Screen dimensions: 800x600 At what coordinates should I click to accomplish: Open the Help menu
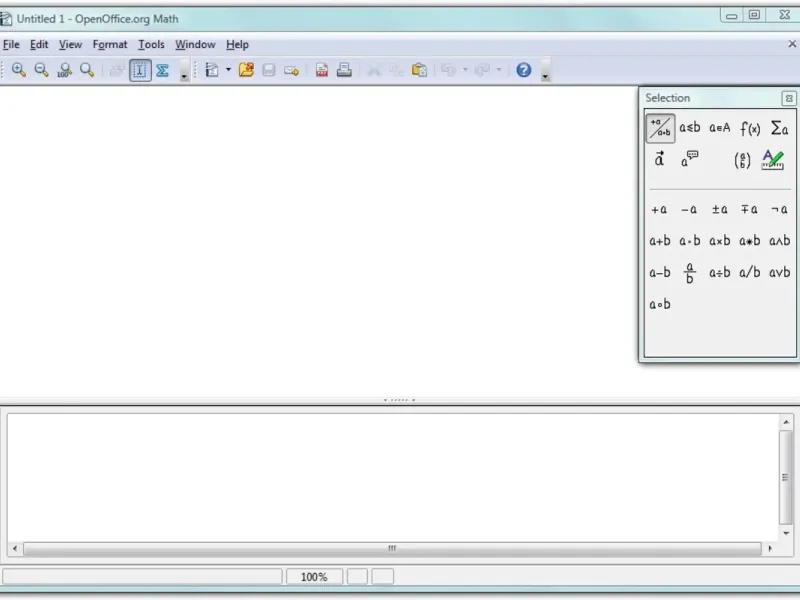click(x=237, y=44)
